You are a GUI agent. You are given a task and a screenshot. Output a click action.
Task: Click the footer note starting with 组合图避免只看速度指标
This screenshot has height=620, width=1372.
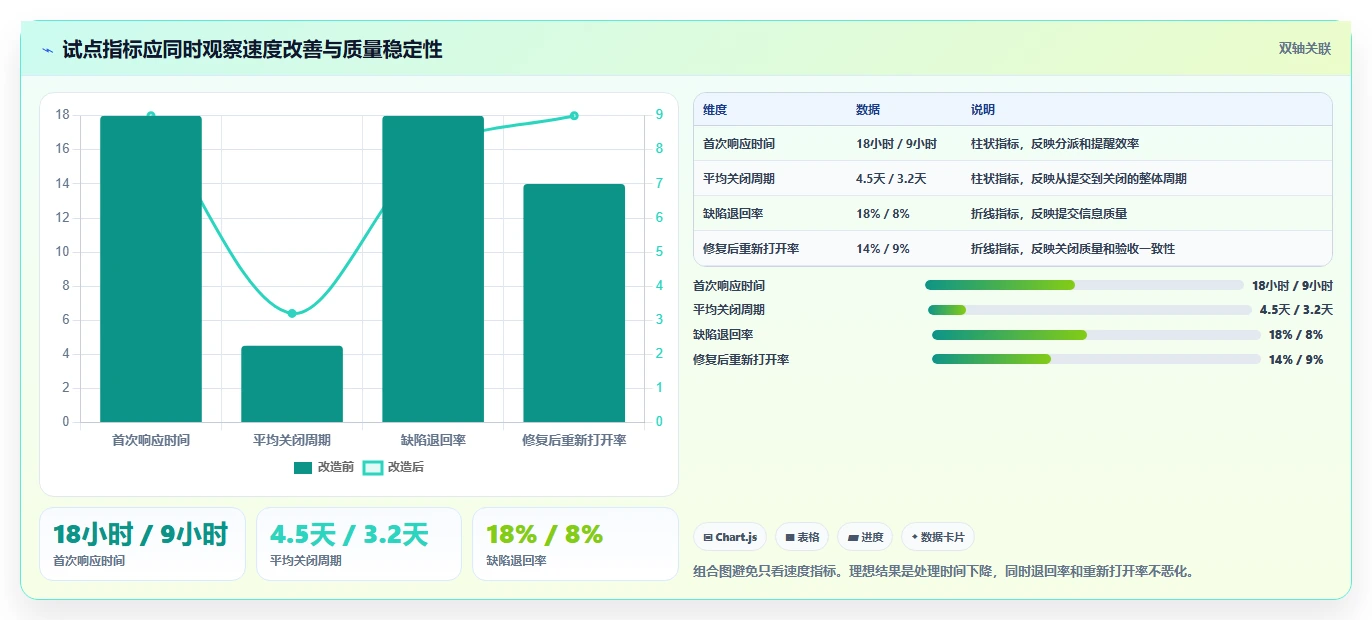(944, 572)
